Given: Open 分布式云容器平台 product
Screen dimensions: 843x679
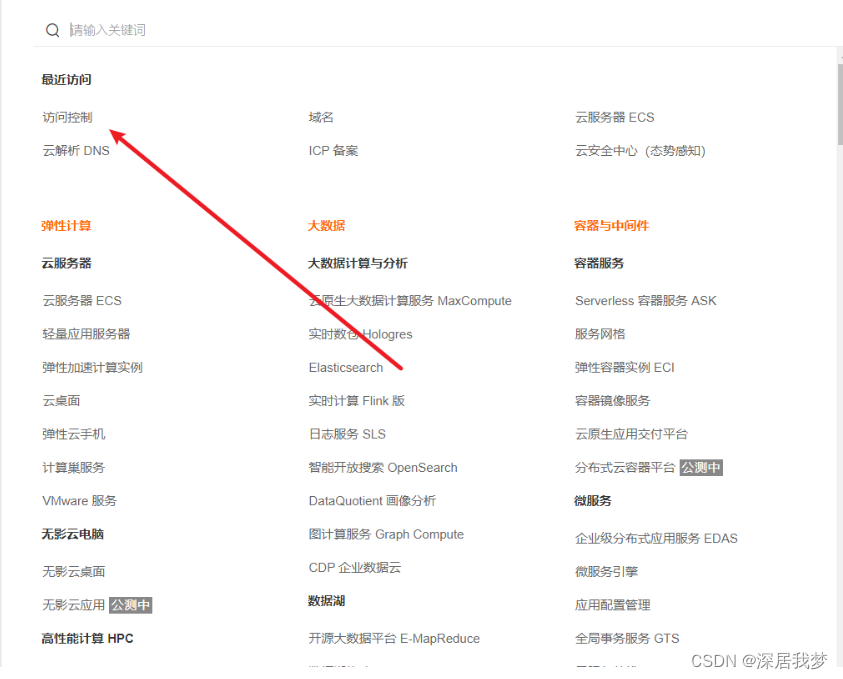Looking at the screenshot, I should (625, 467).
